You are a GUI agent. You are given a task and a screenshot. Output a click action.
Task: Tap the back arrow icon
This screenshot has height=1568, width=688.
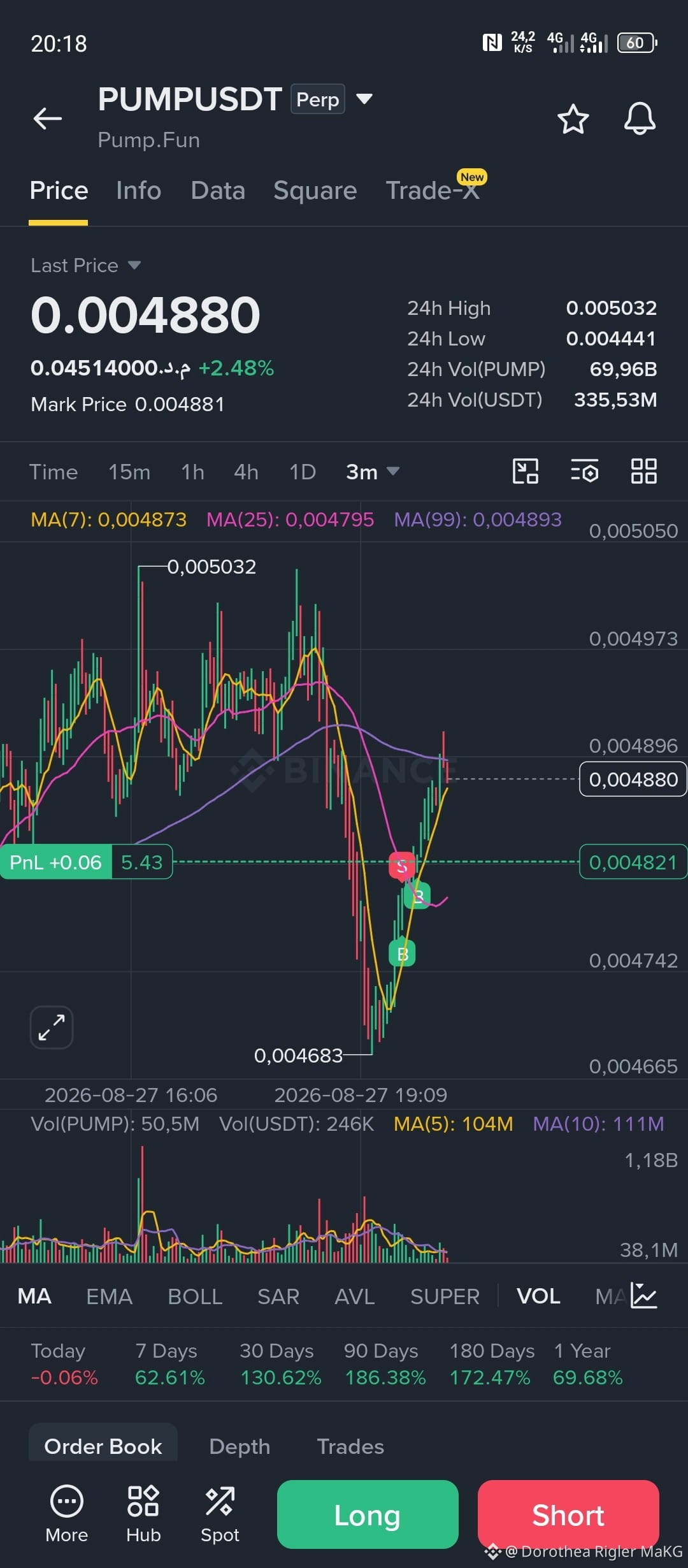click(x=48, y=119)
